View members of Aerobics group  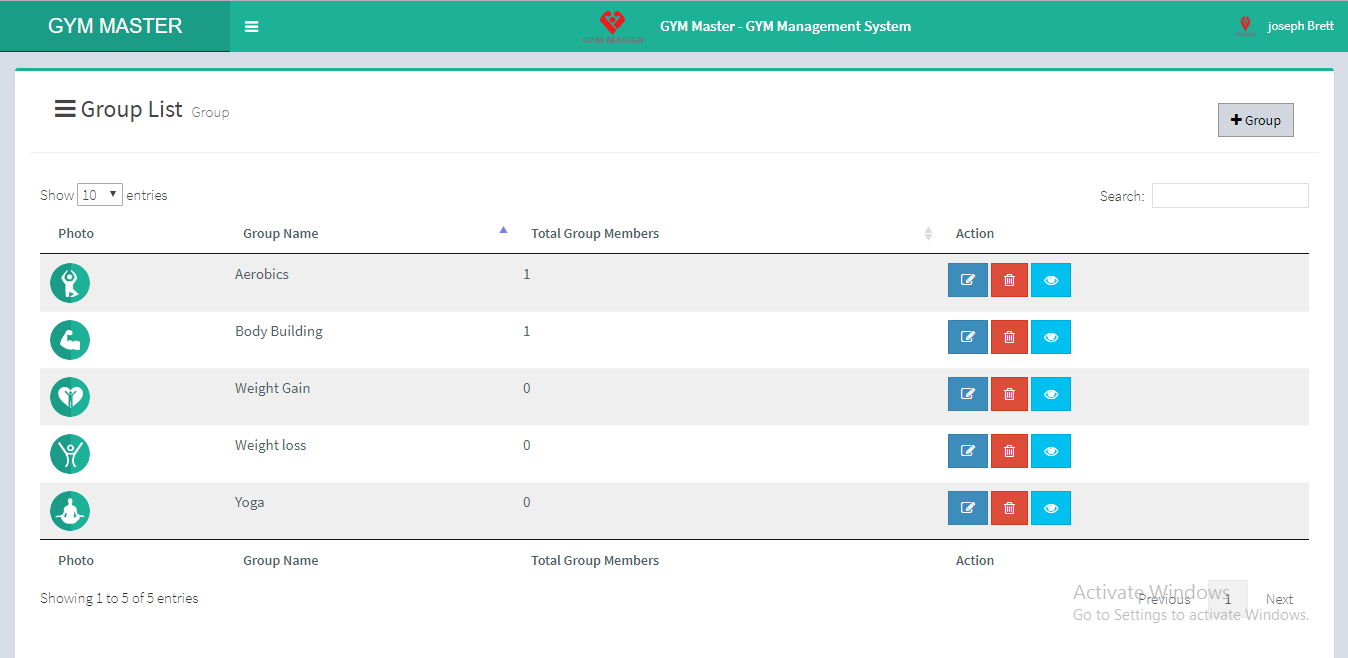pos(1050,280)
